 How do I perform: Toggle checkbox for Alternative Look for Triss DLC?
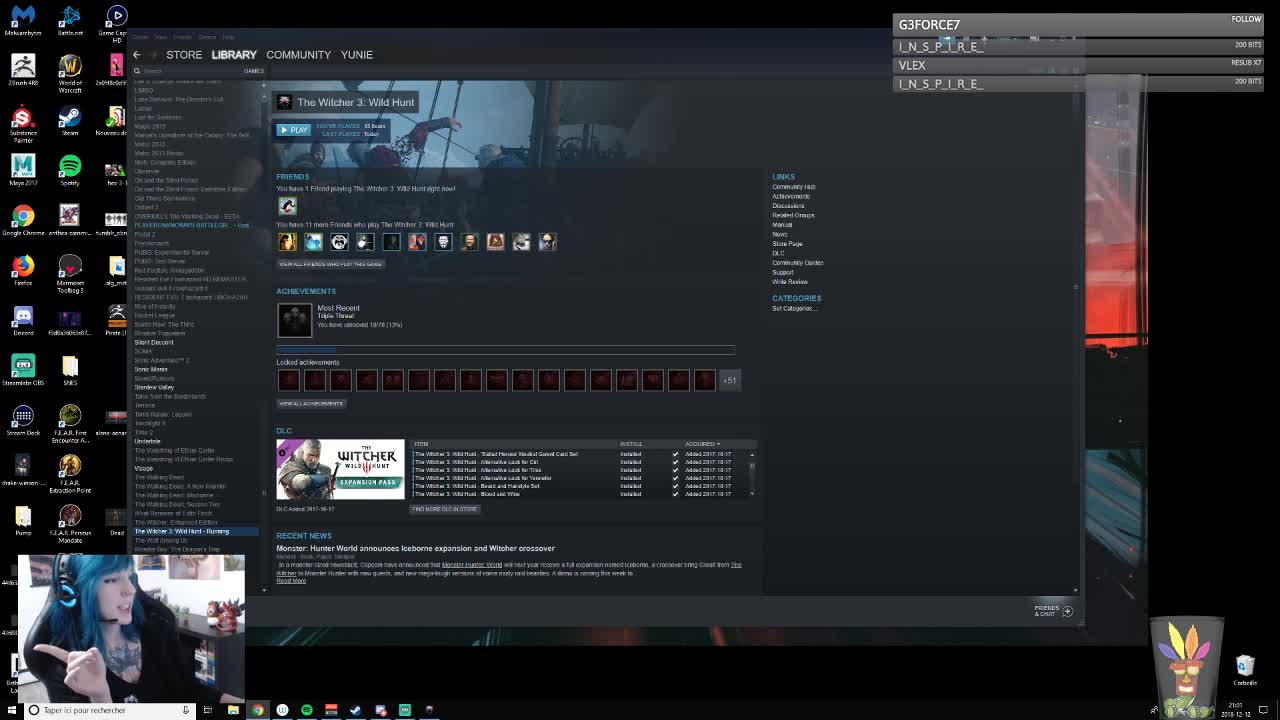(675, 470)
